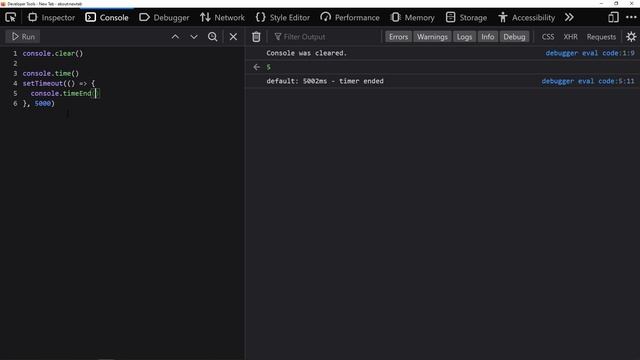Viewport: 640px width, 360px height.
Task: Open the Style Editor tab
Action: point(282,18)
